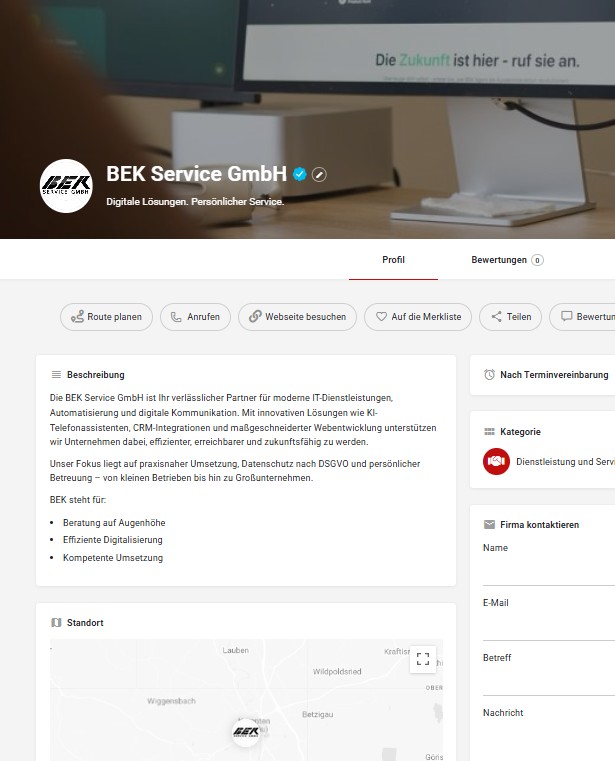Viewport: 615px width, 761px height.
Task: Open the Bewertungen tab
Action: coord(507,260)
